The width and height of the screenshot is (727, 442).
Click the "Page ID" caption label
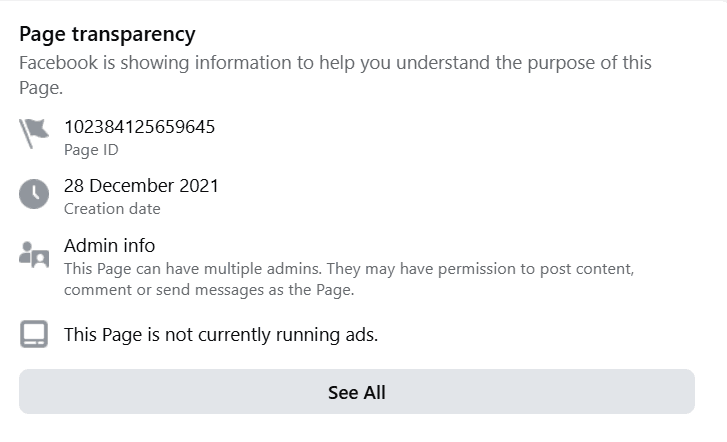tap(91, 150)
